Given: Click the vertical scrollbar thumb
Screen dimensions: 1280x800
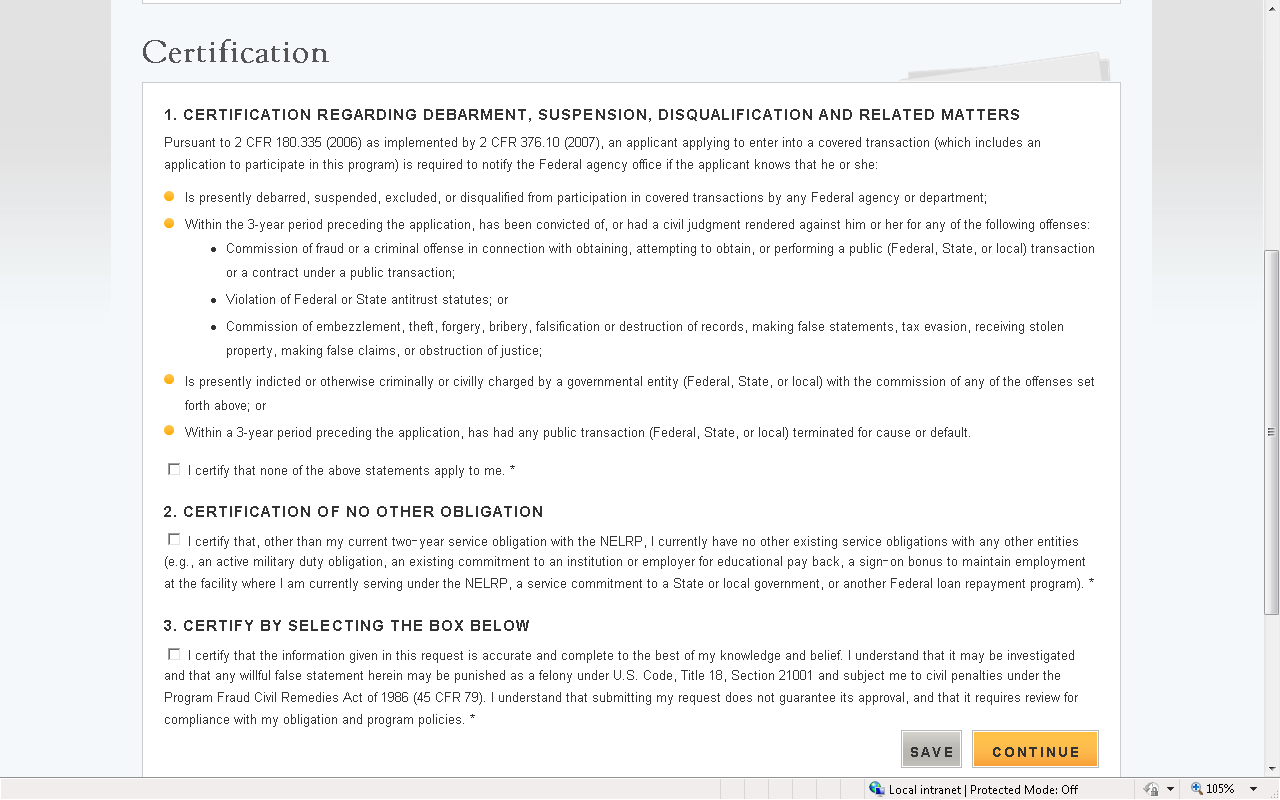Looking at the screenshot, I should pyautogui.click(x=1271, y=431).
